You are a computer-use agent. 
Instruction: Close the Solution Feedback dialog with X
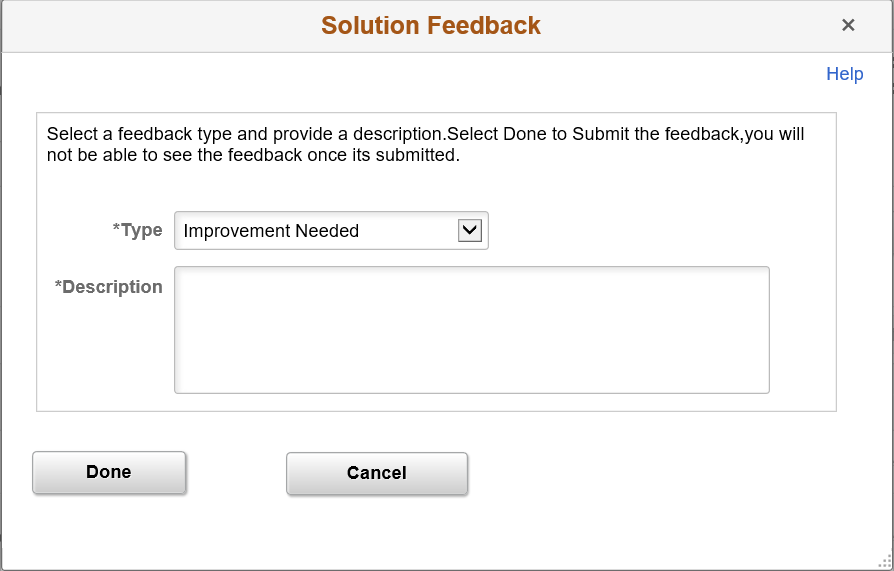(848, 25)
